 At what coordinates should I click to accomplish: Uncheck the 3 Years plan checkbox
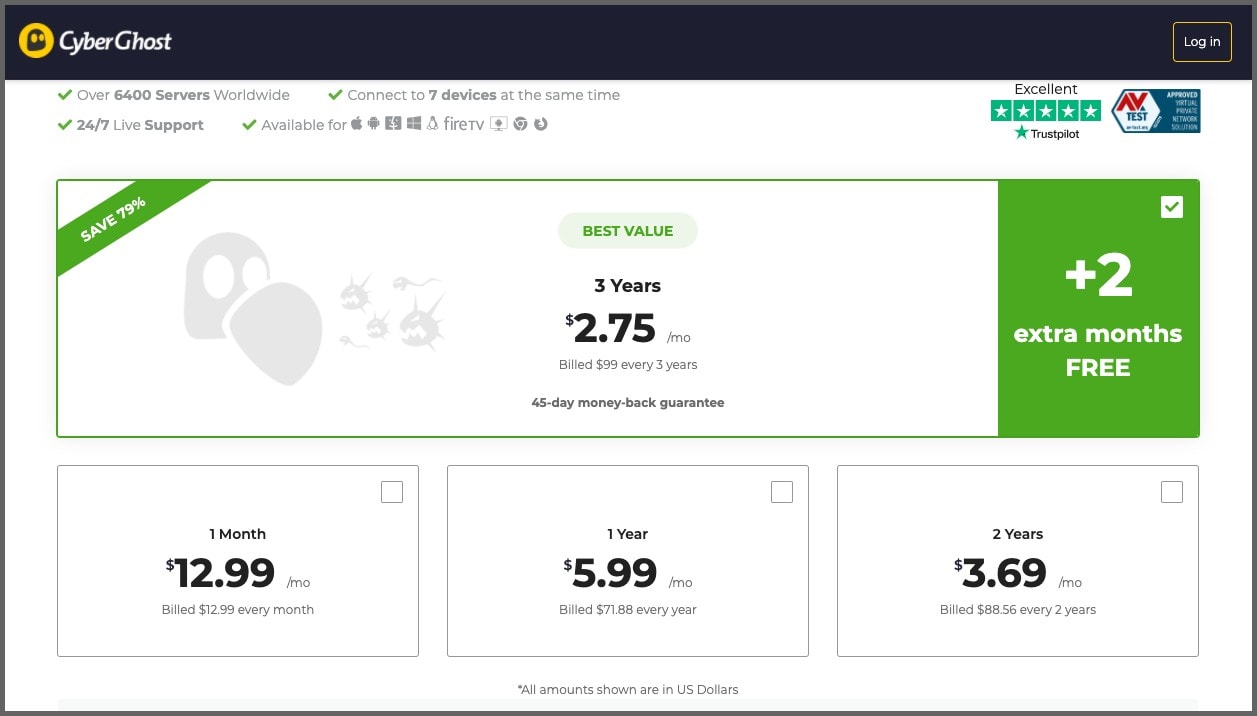1172,207
